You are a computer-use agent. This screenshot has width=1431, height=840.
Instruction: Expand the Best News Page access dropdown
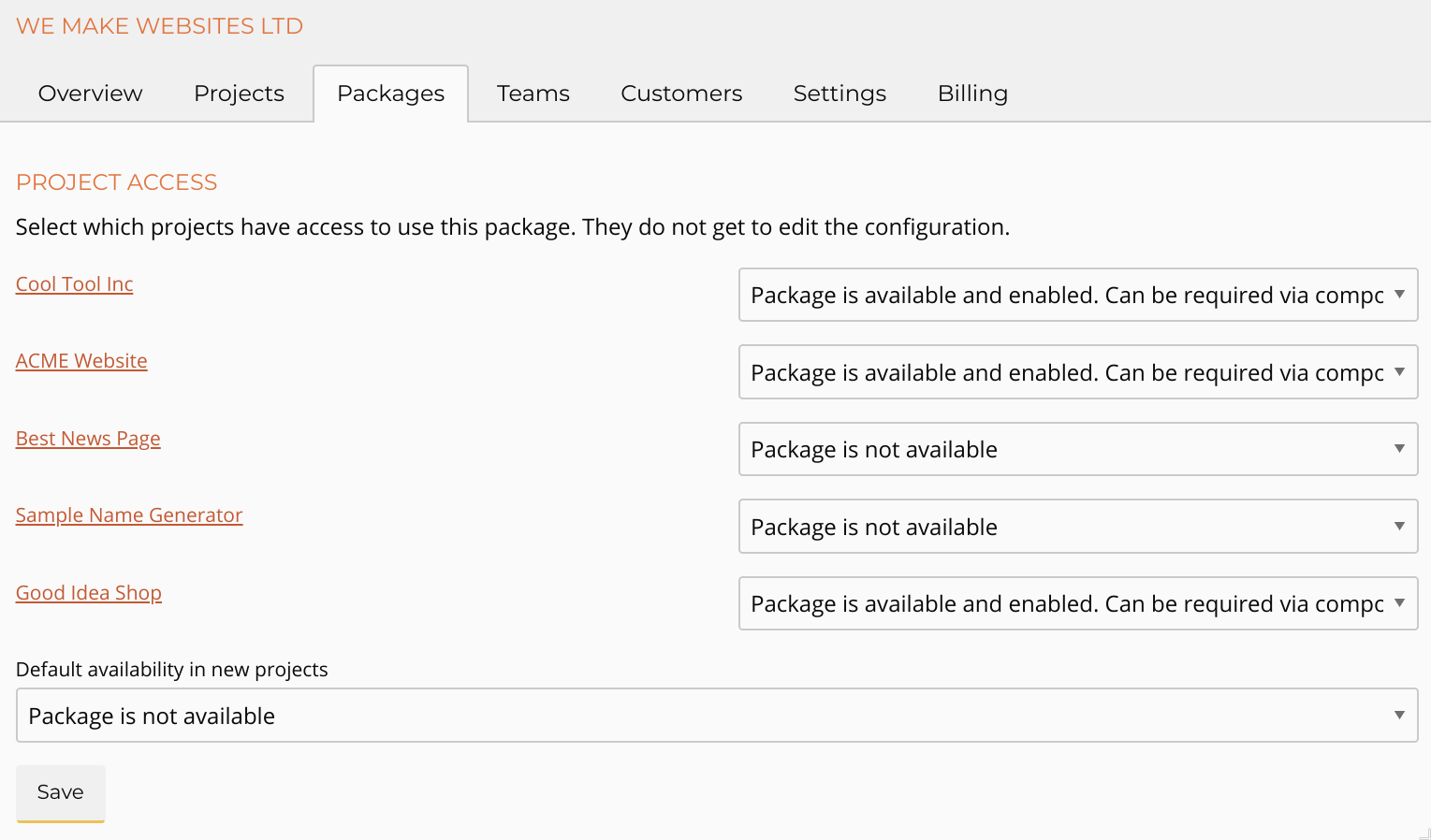1078,450
